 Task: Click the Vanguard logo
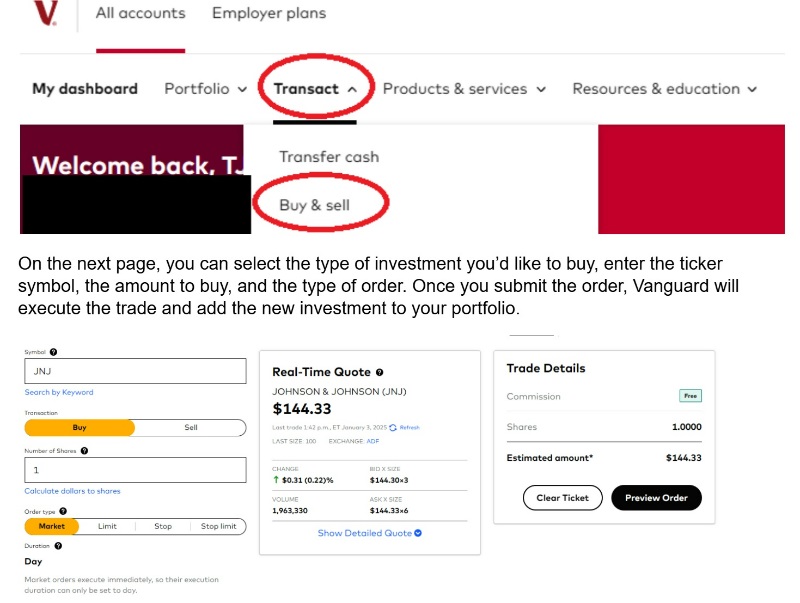[x=44, y=14]
